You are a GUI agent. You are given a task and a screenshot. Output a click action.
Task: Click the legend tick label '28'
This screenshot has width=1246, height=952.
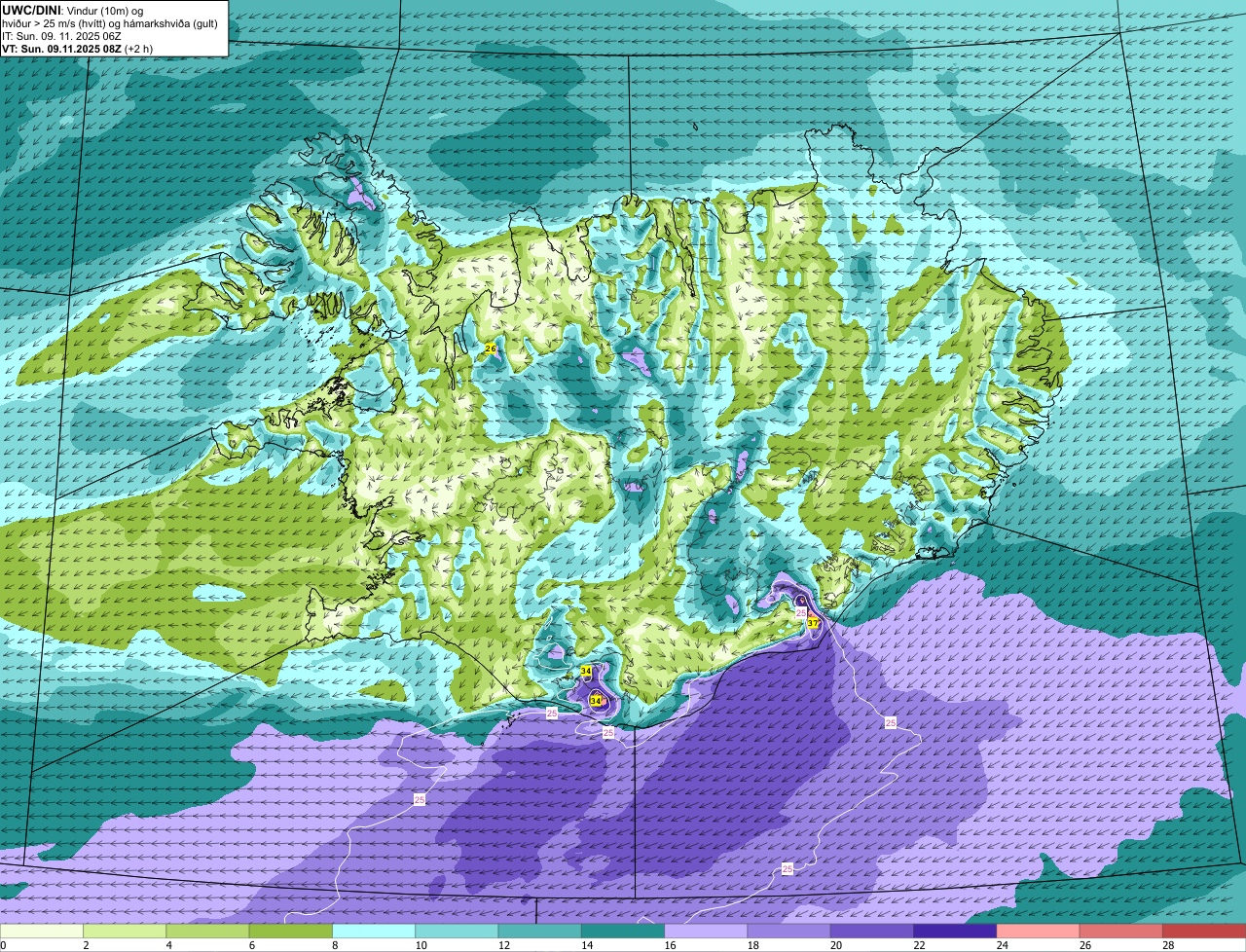(1168, 945)
